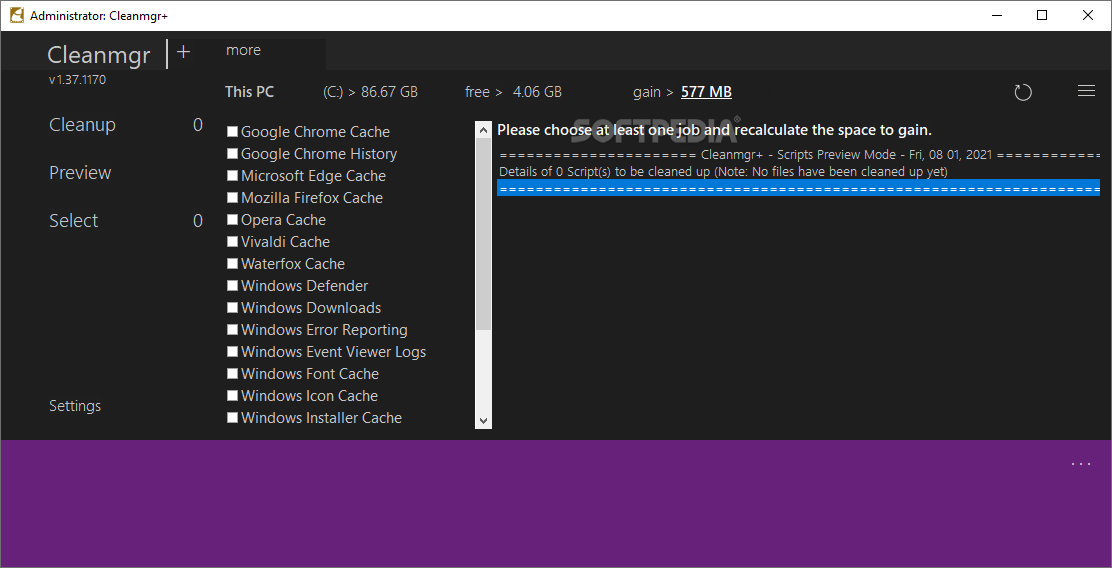Select the Opera Cache checkbox

pyautogui.click(x=232, y=219)
